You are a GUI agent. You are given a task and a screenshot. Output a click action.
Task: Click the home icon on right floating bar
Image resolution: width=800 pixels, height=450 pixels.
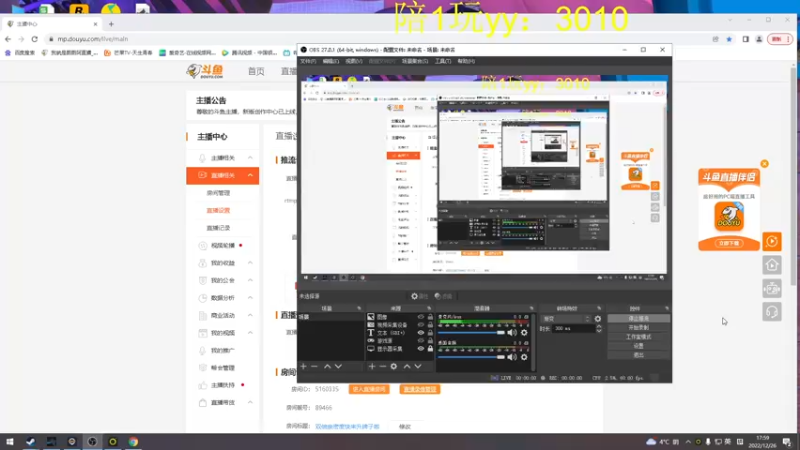772,265
